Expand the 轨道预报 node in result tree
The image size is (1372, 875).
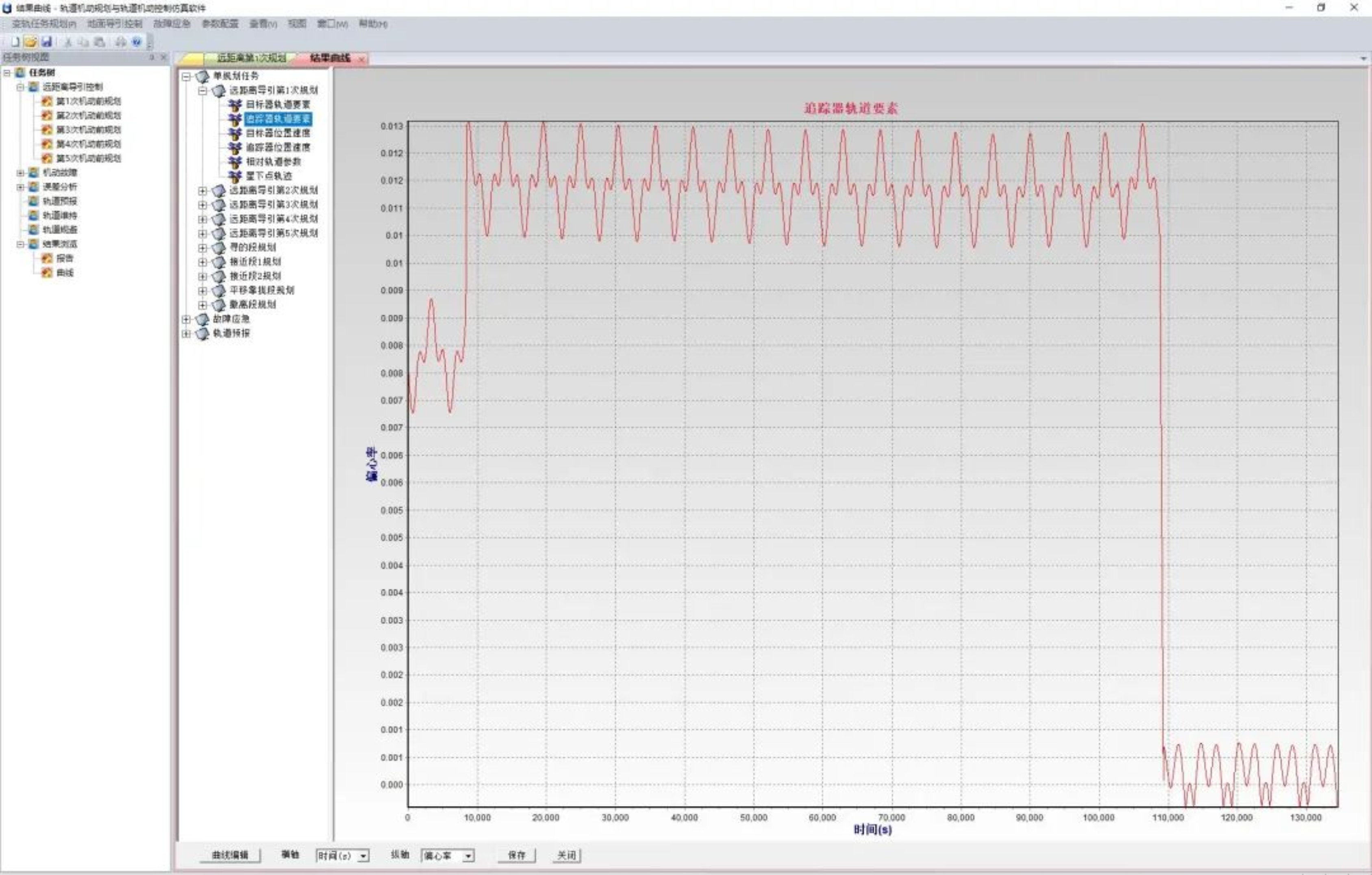(186, 333)
